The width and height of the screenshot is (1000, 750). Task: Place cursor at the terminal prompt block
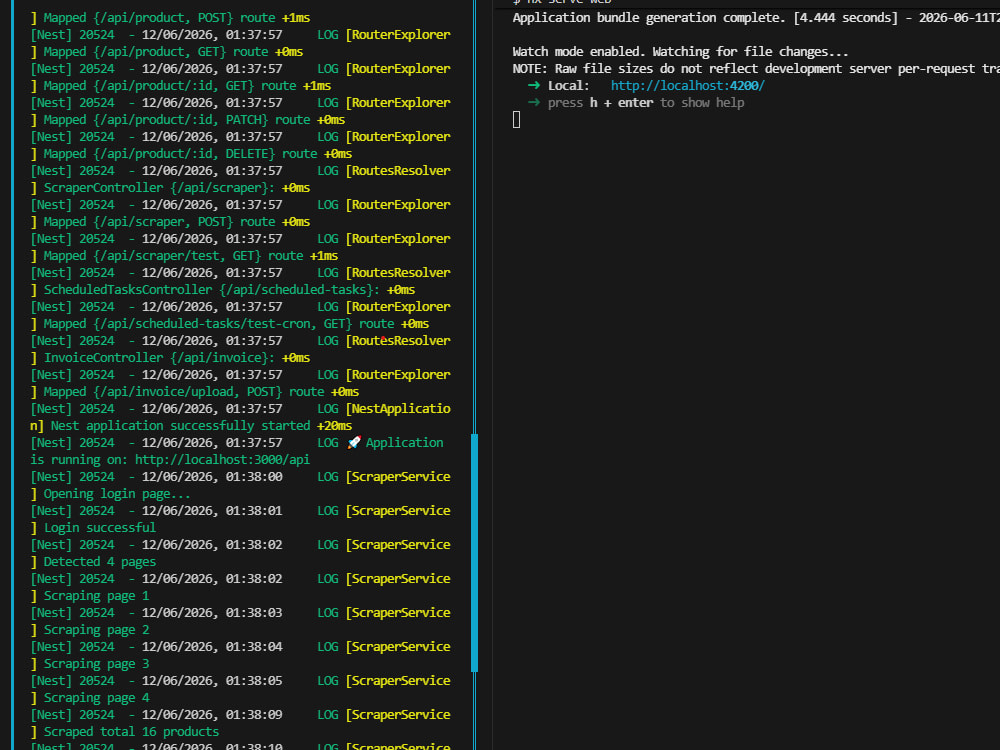(x=517, y=120)
